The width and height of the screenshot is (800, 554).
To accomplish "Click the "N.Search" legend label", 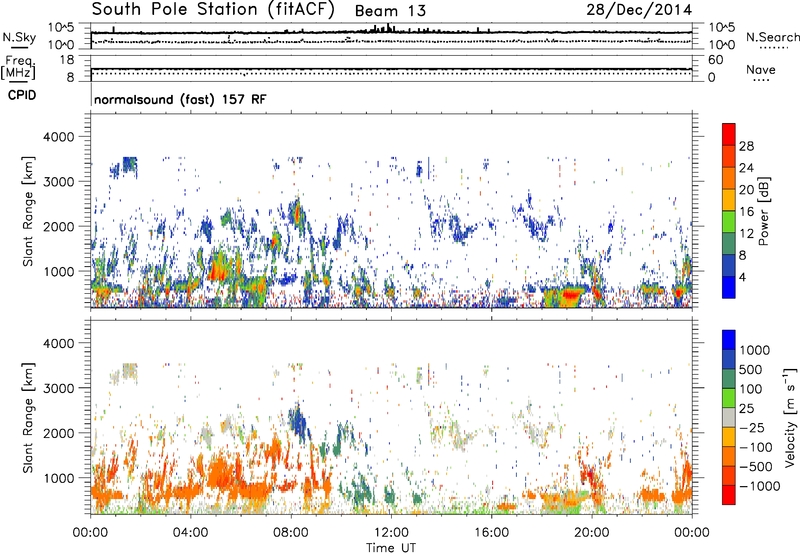I will tap(772, 37).
